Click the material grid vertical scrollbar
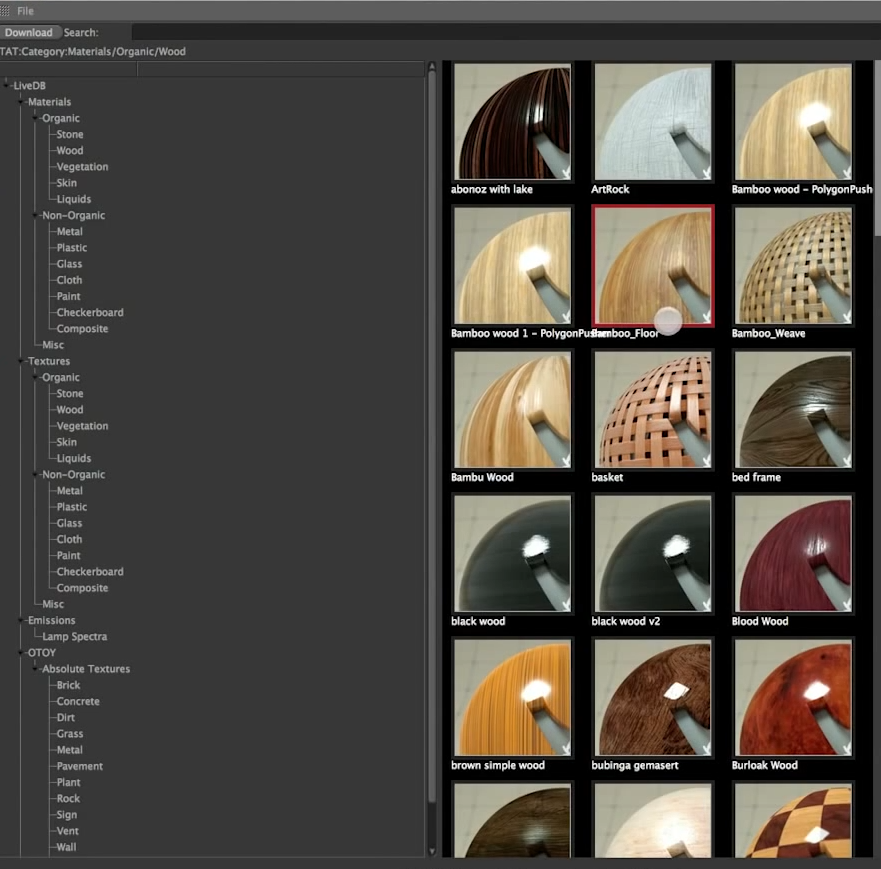Screen dimensions: 881x869 coord(877,149)
